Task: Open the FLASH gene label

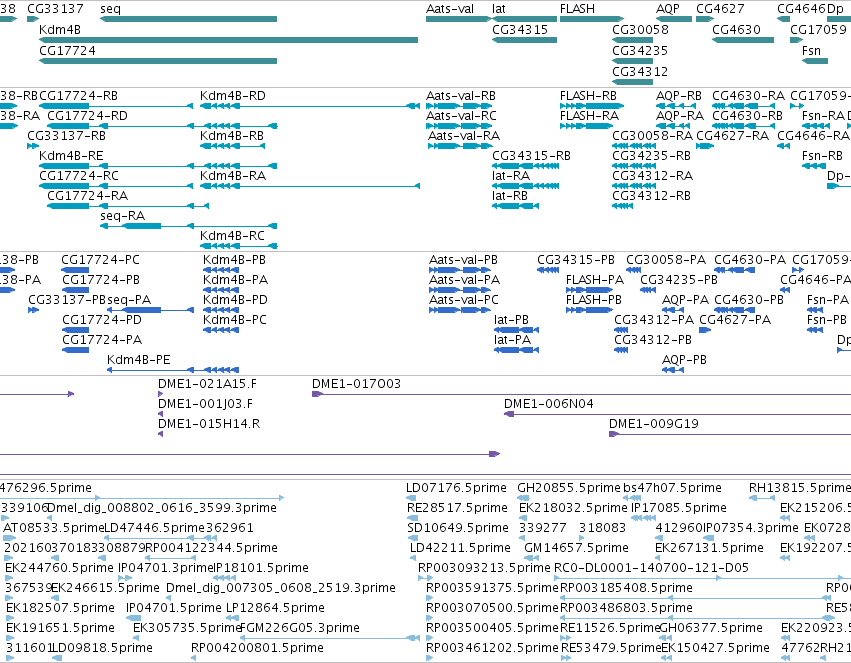Action: [577, 9]
